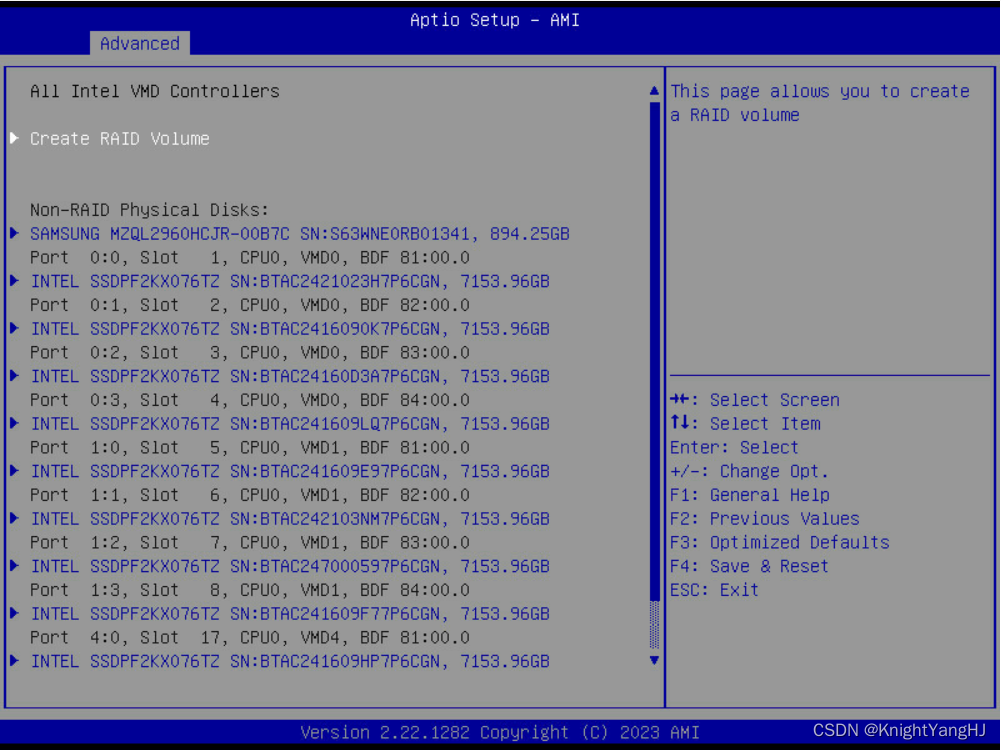Screen dimensions: 1001x750
Task: Click scrollbar up arrow in disk list
Action: [x=654, y=91]
